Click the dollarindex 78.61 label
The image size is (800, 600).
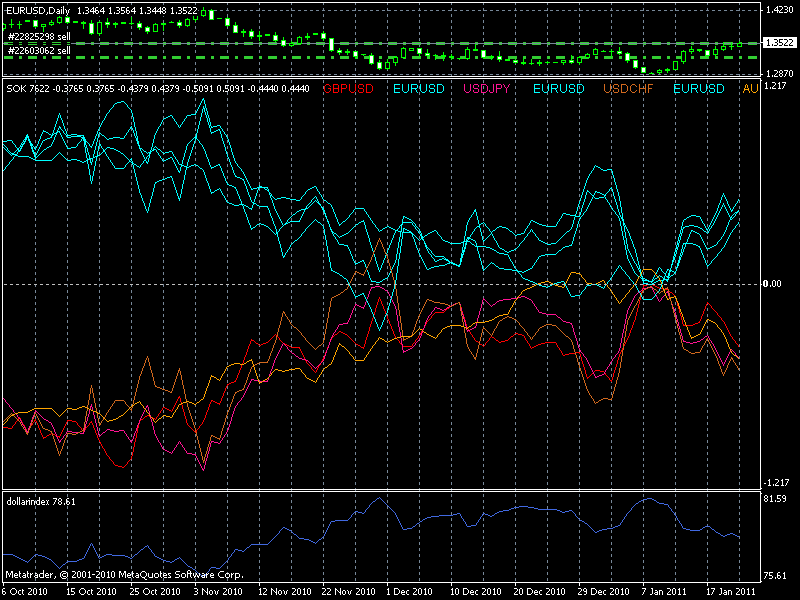point(41,502)
